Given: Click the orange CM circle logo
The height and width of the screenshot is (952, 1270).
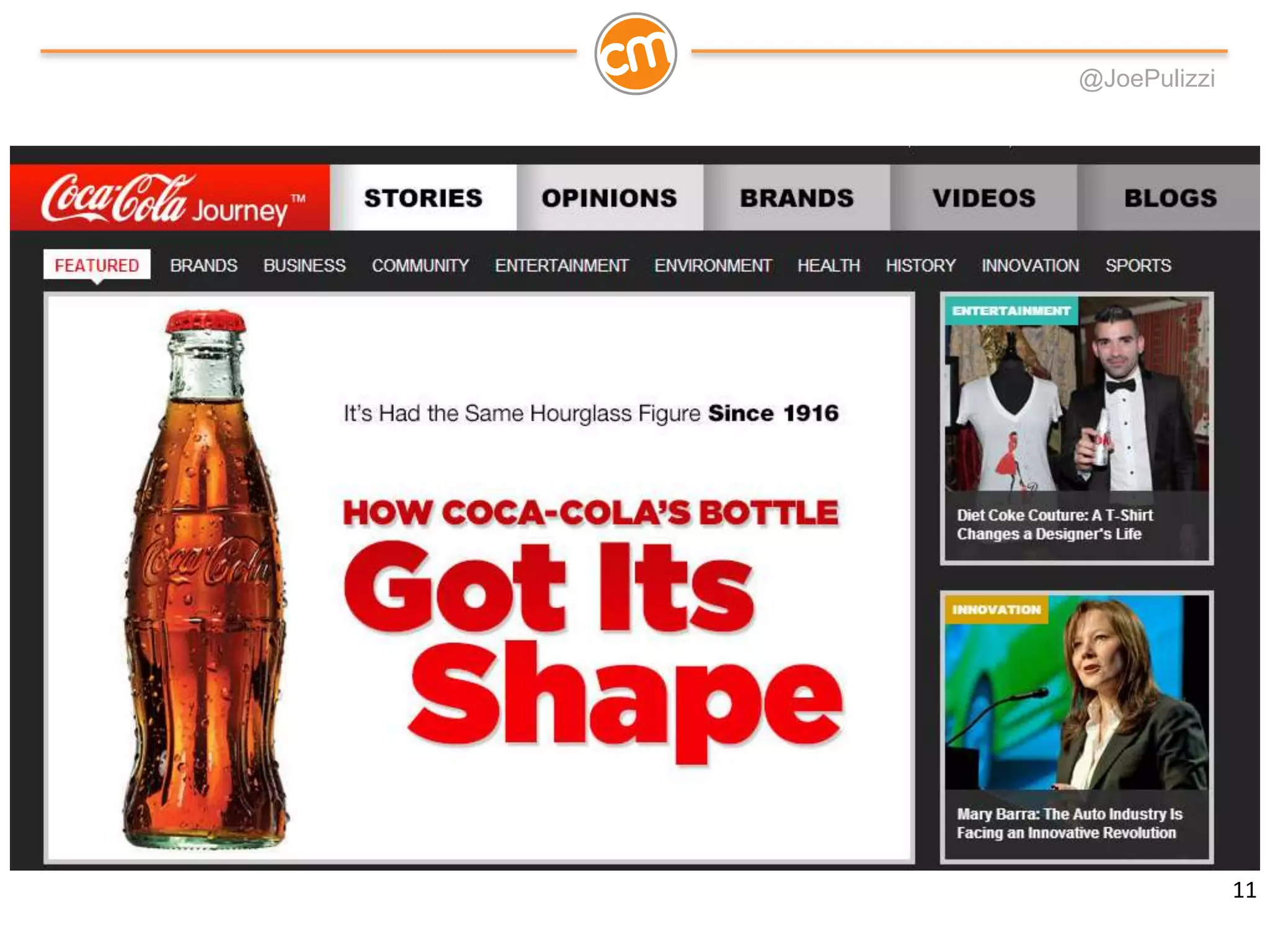Looking at the screenshot, I should tap(635, 53).
